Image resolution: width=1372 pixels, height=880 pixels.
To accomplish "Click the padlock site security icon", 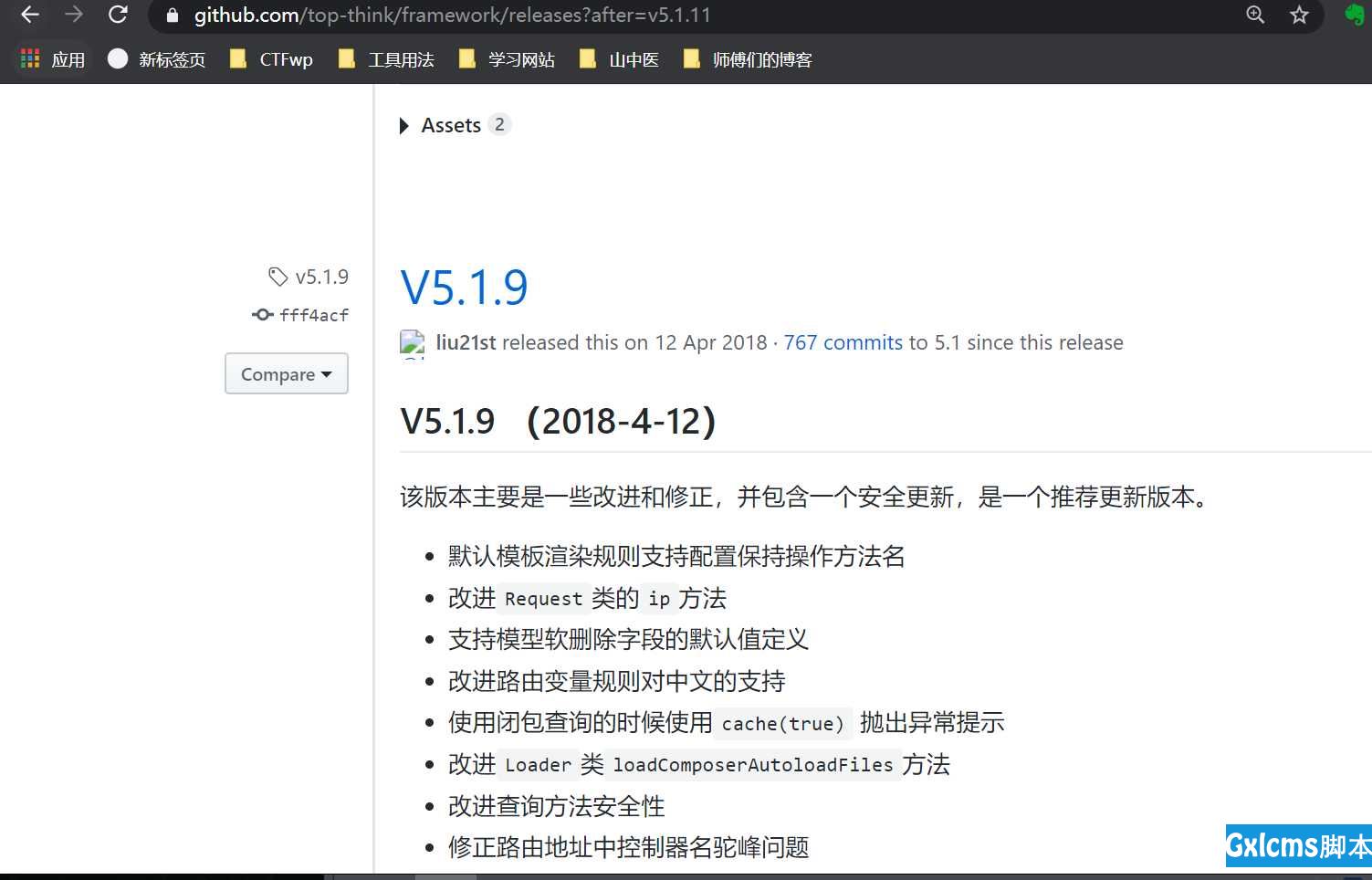I will tap(173, 16).
